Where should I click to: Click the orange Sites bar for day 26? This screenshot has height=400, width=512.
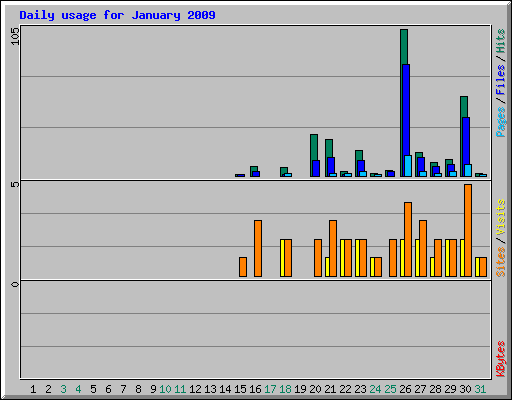pyautogui.click(x=408, y=239)
